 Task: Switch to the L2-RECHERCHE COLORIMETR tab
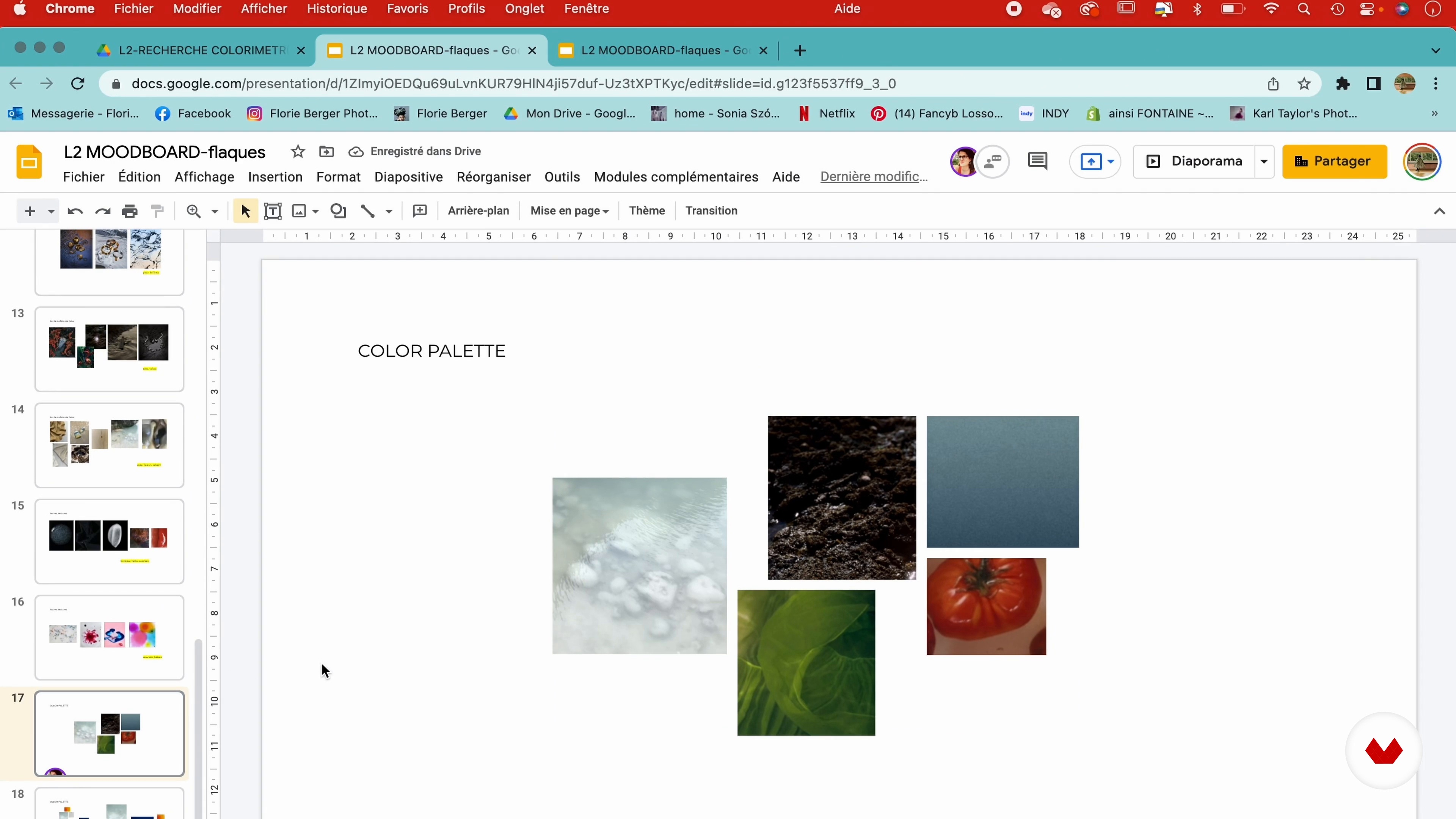click(202, 50)
